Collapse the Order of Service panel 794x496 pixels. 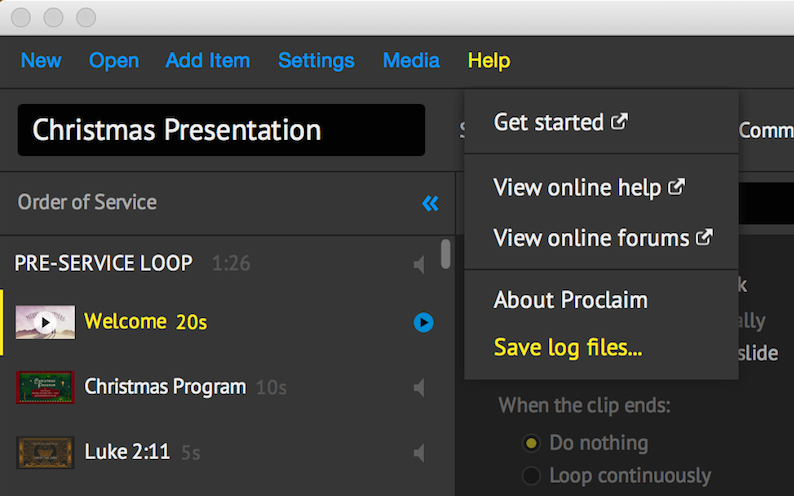pyautogui.click(x=430, y=203)
